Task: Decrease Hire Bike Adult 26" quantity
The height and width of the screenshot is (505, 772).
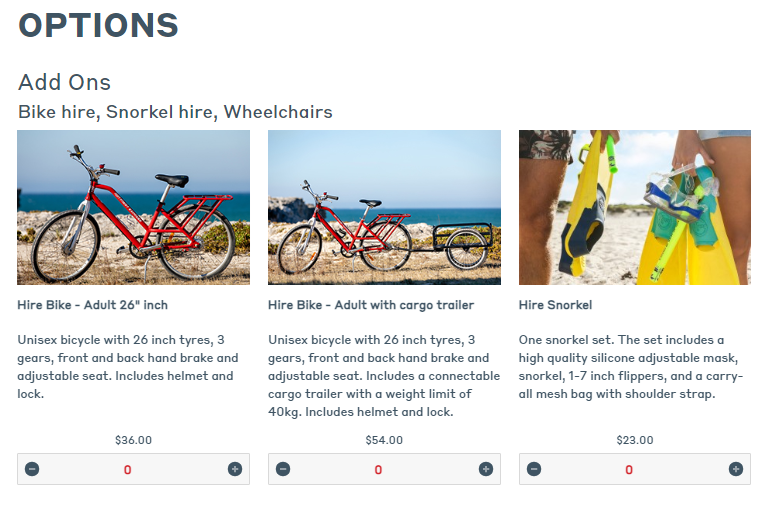Action: click(x=32, y=469)
